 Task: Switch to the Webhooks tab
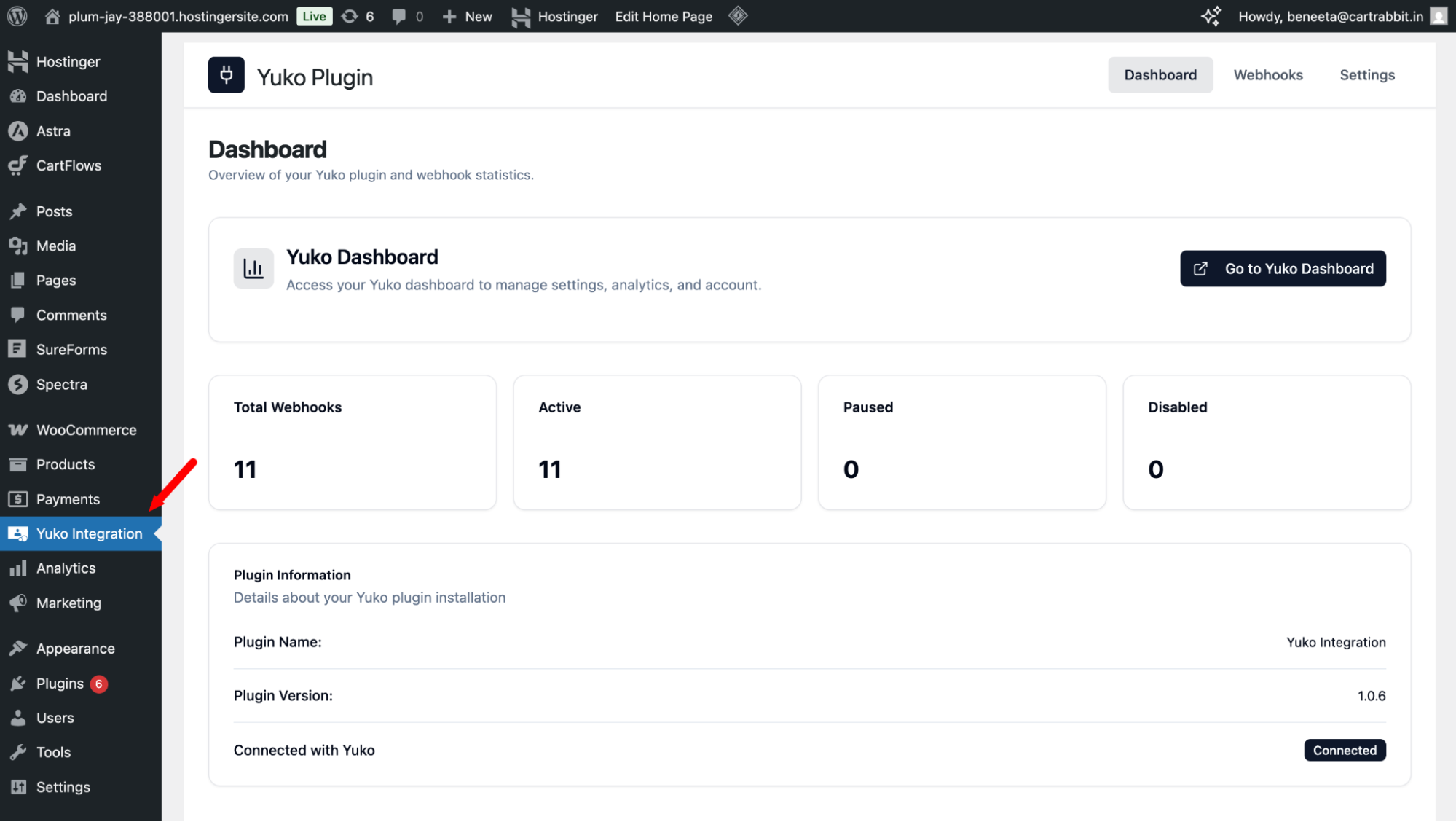tap(1267, 75)
